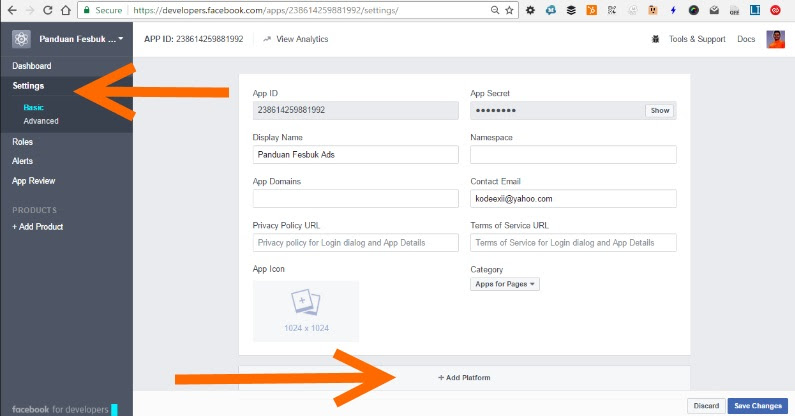795x416 pixels.
Task: Open the user profile avatar
Action: [x=775, y=39]
